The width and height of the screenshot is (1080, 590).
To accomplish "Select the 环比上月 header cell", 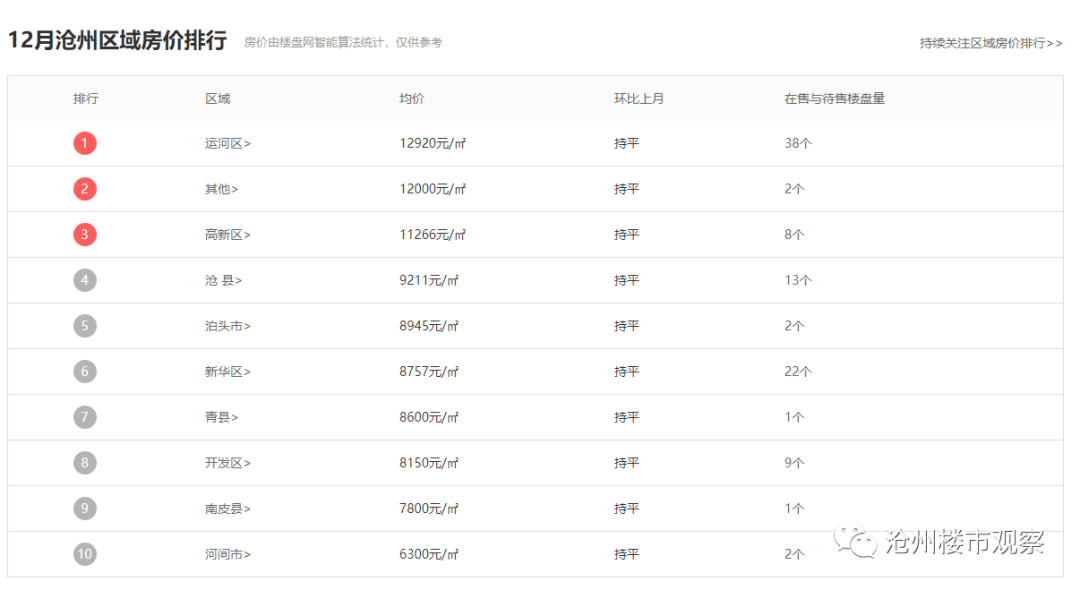I will point(638,98).
